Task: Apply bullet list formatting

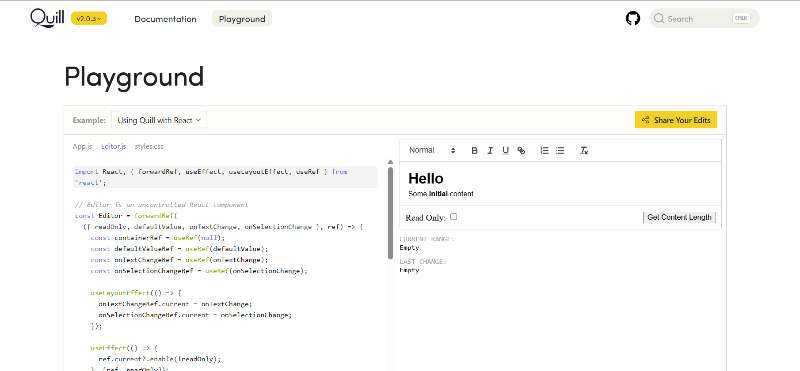Action: pyautogui.click(x=560, y=151)
